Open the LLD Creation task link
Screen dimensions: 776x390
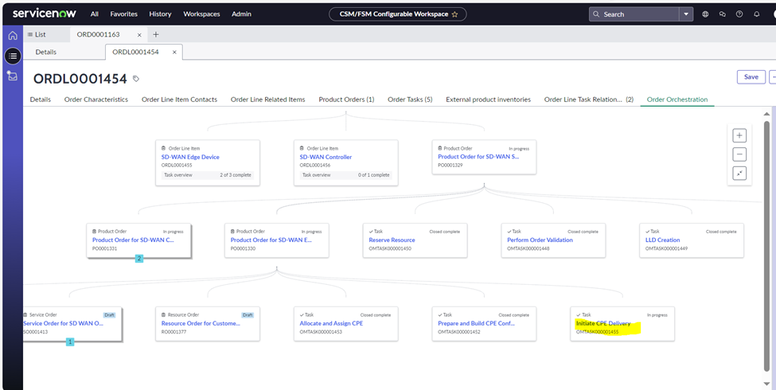pyautogui.click(x=663, y=240)
